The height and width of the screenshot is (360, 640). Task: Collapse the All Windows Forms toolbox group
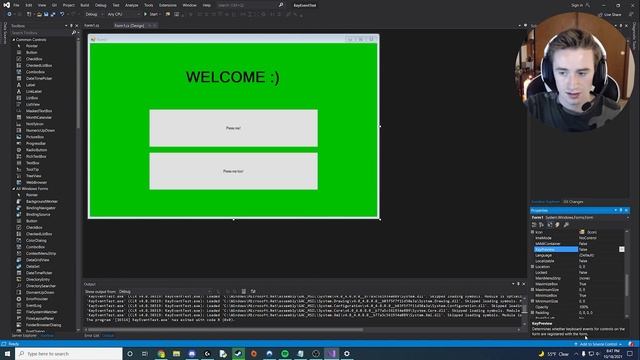[x=13, y=189]
